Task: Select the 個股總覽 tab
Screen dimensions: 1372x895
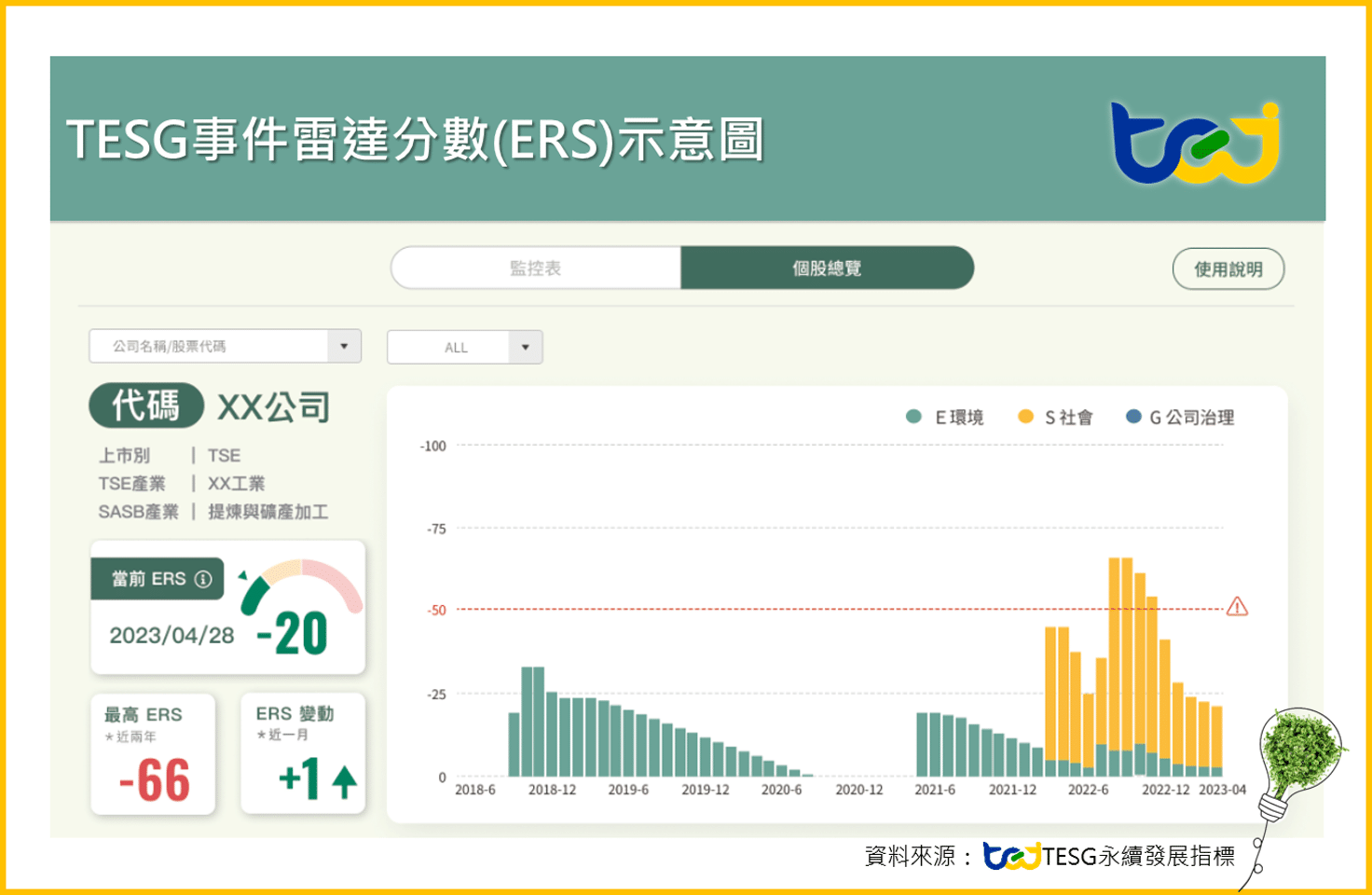Action: coord(827,268)
